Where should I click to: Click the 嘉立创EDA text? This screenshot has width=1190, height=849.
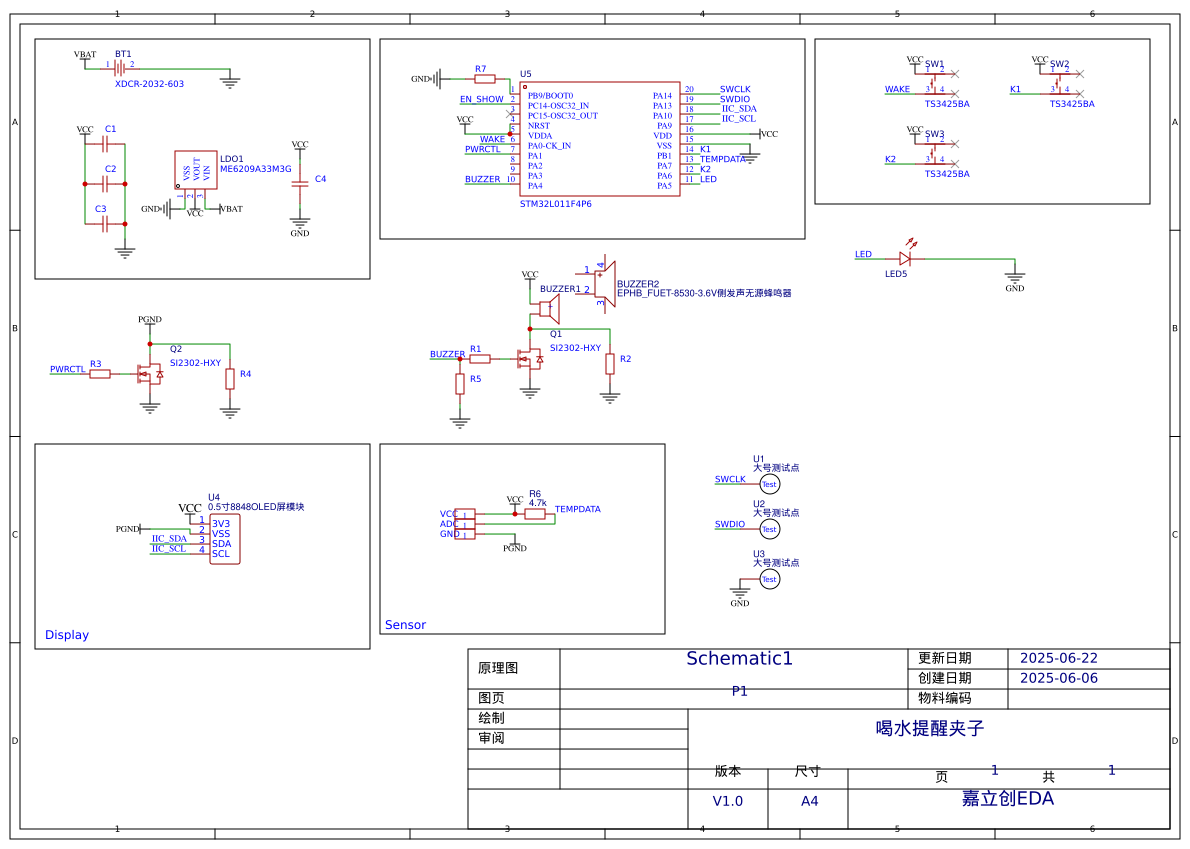(1008, 799)
